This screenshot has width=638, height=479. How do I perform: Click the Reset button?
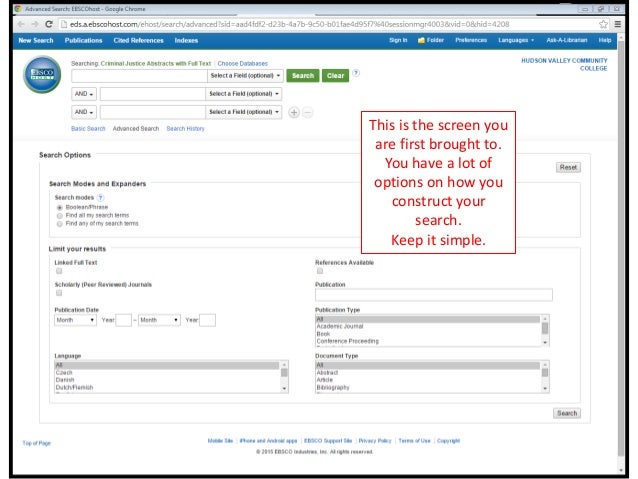[568, 167]
